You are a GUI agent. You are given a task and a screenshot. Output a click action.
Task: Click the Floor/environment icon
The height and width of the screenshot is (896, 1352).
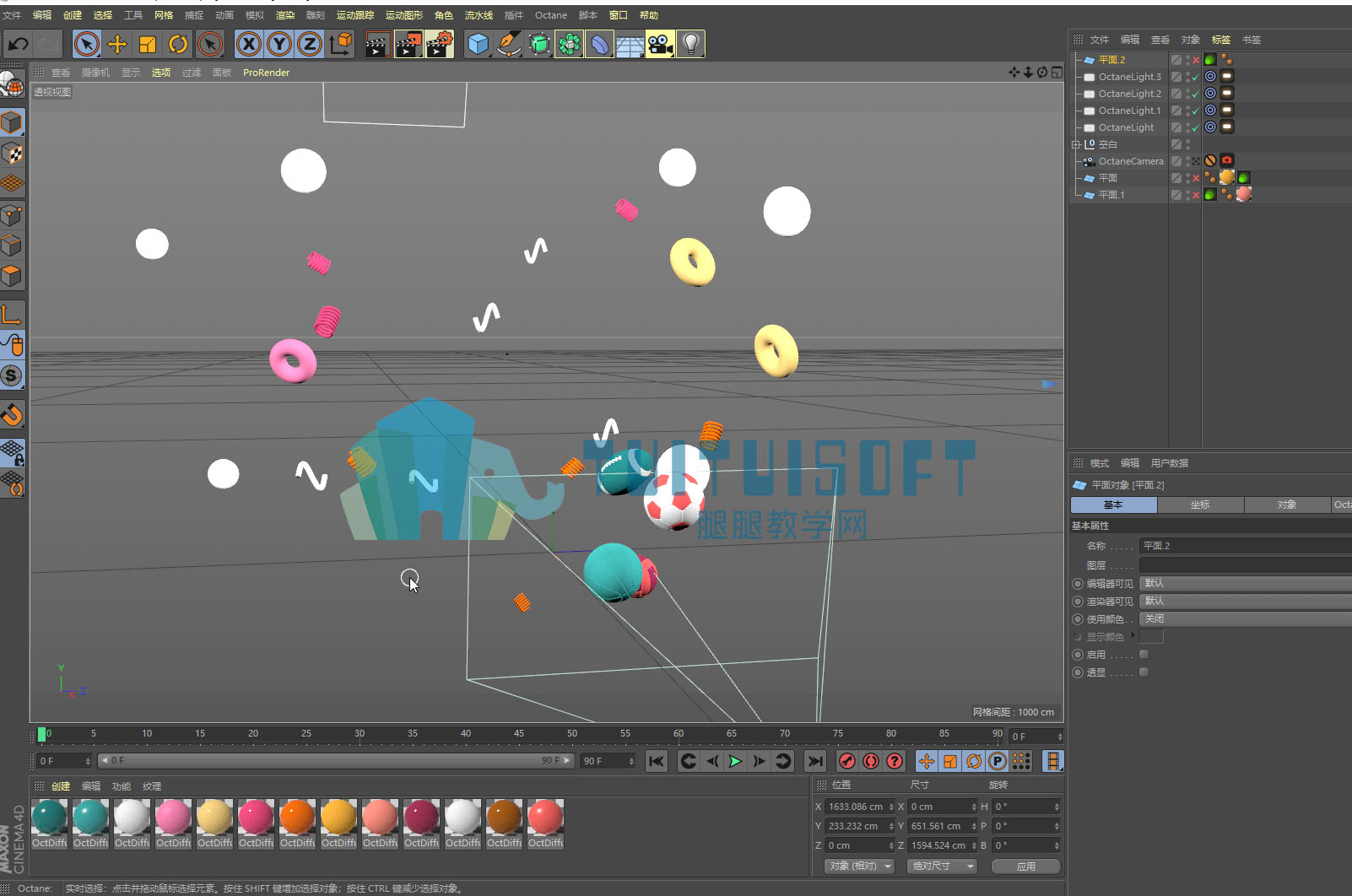click(x=630, y=44)
